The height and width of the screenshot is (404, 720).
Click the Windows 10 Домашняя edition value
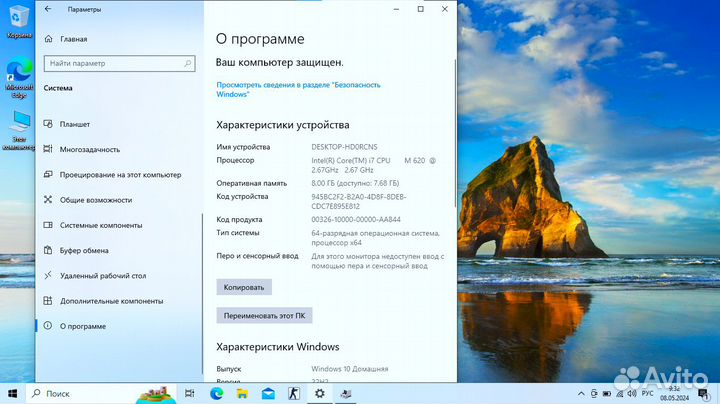tap(349, 369)
